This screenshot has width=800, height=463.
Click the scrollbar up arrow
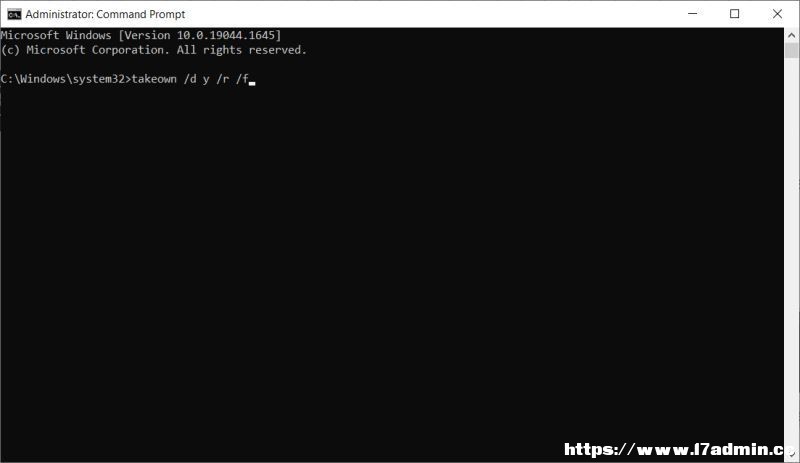791,35
